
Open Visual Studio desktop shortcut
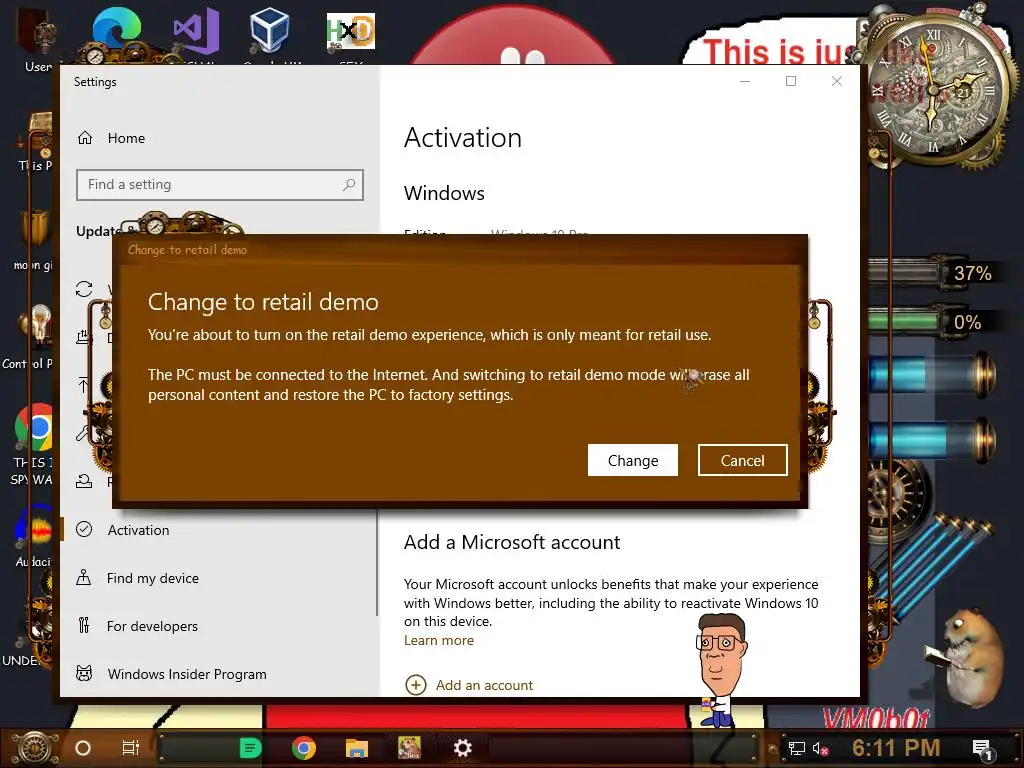pos(196,31)
